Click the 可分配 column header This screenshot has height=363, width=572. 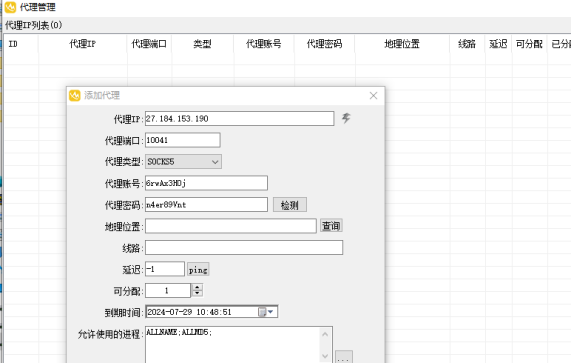tap(529, 45)
